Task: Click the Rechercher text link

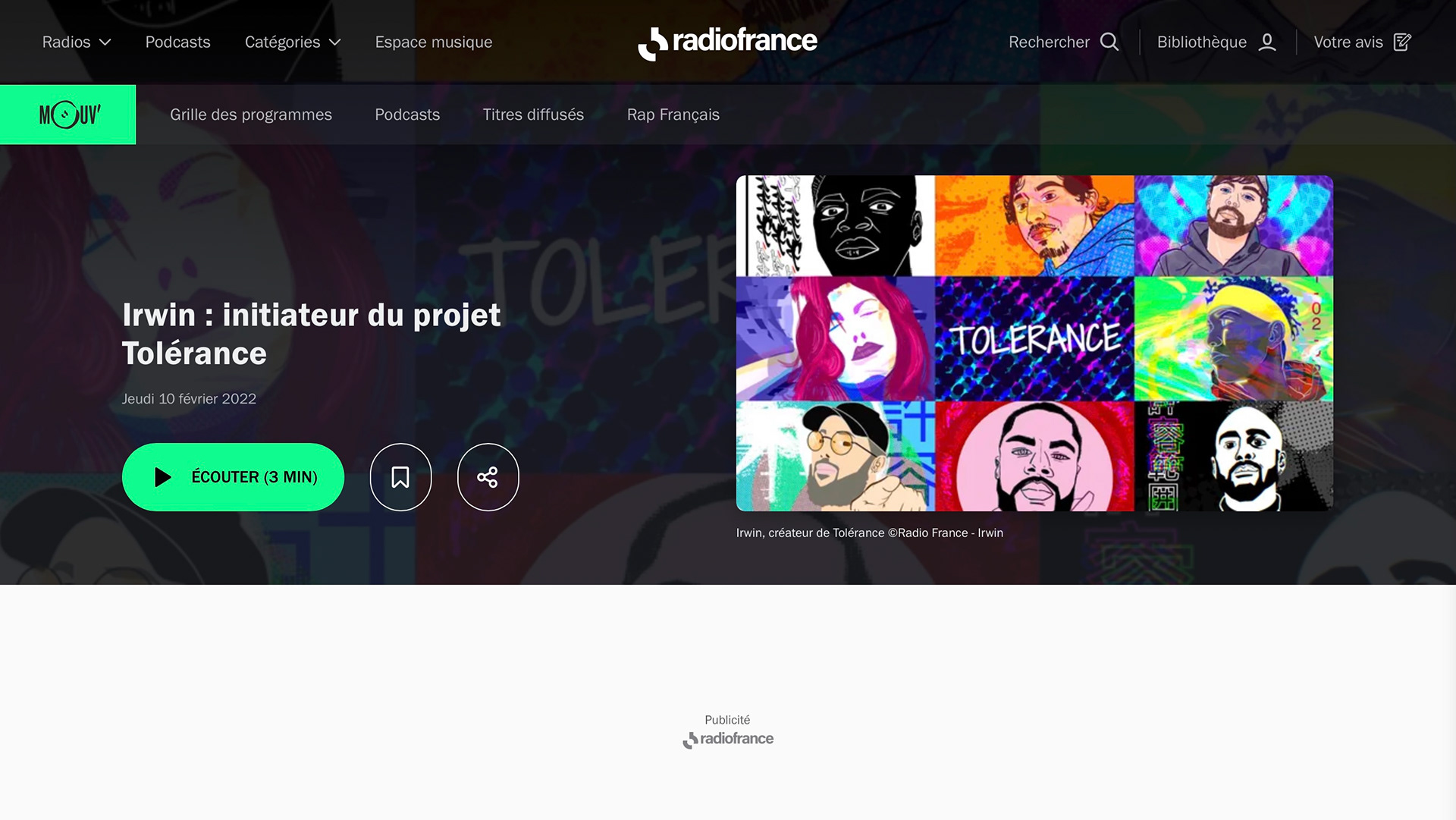Action: point(1049,42)
